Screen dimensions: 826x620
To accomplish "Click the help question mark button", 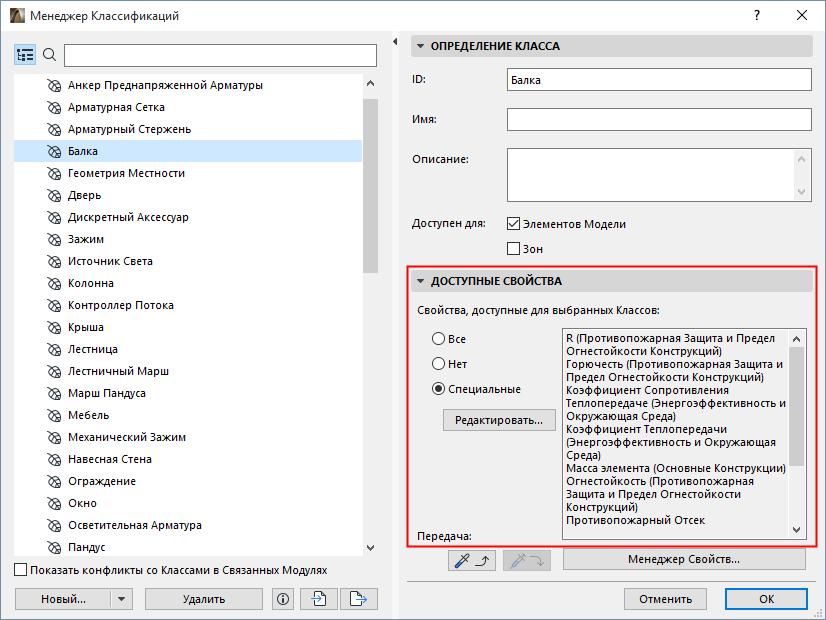I will tap(757, 15).
